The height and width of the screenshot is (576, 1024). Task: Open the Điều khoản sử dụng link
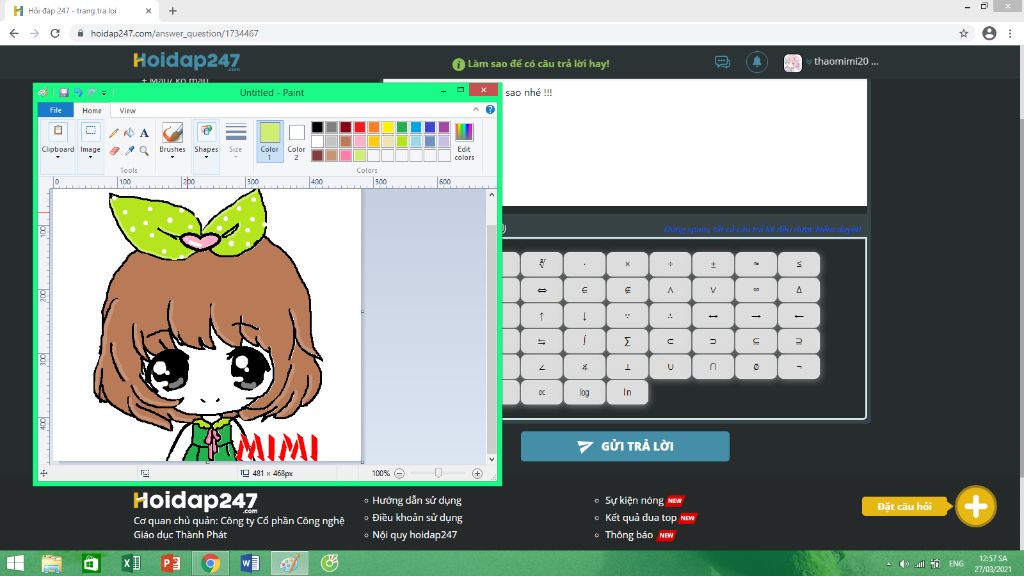(x=417, y=517)
